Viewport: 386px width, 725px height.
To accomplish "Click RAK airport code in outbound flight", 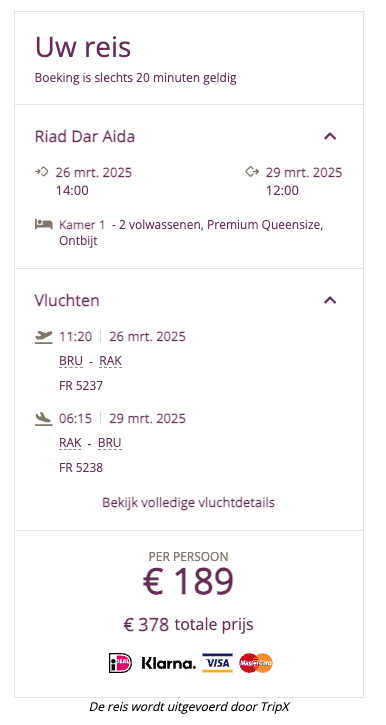I will pos(111,361).
